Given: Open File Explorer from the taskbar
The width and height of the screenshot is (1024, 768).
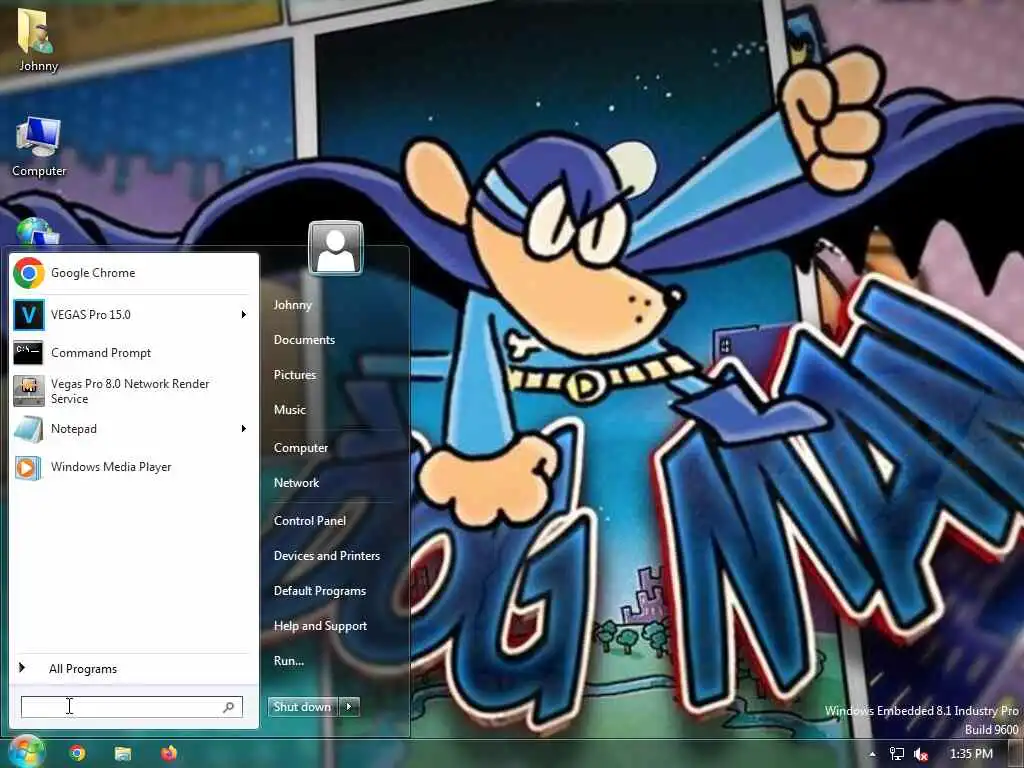Looking at the screenshot, I should (123, 754).
